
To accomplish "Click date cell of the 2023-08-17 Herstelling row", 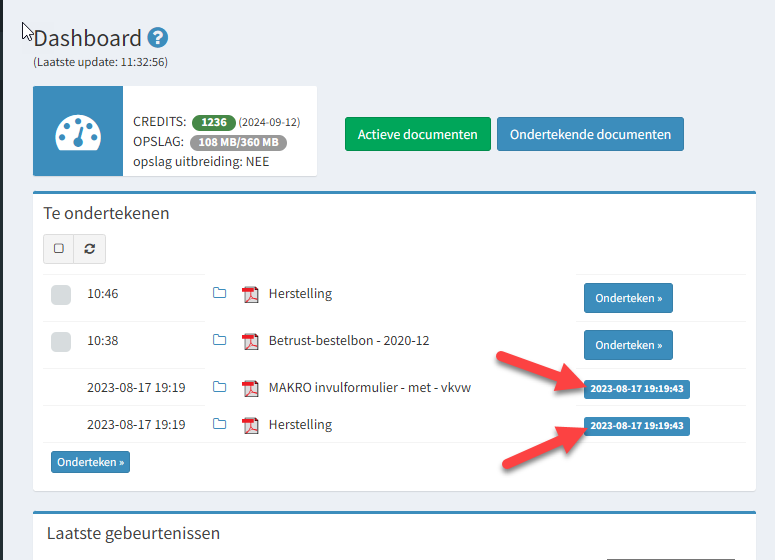I will point(136,425).
